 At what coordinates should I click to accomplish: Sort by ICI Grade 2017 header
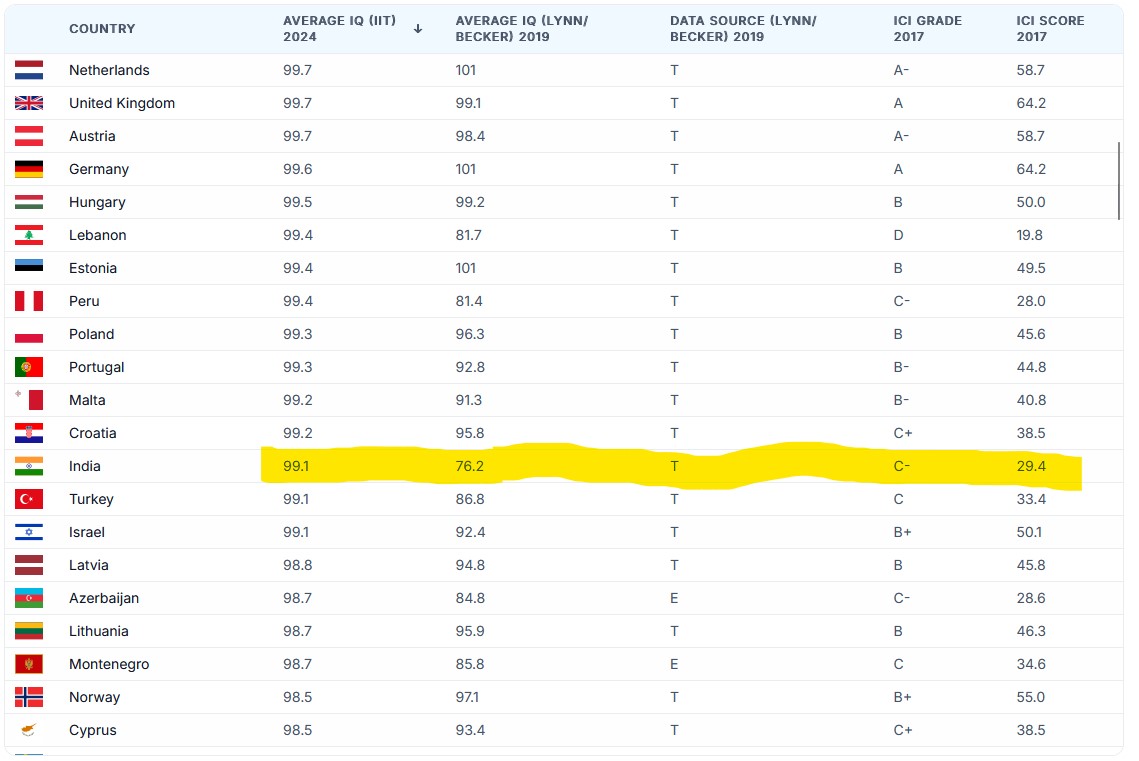pyautogui.click(x=928, y=28)
